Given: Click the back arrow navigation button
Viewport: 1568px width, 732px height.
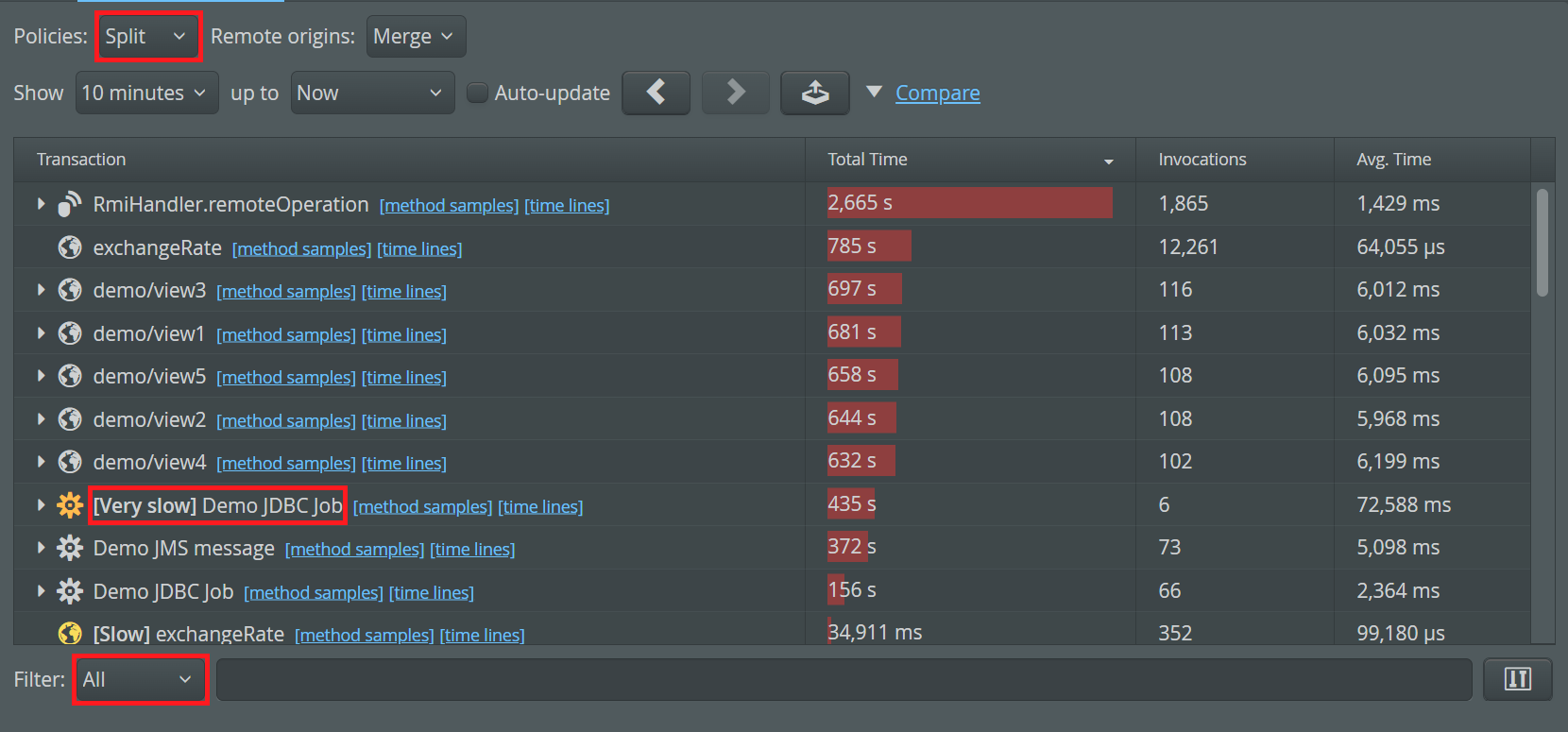Looking at the screenshot, I should coord(656,93).
